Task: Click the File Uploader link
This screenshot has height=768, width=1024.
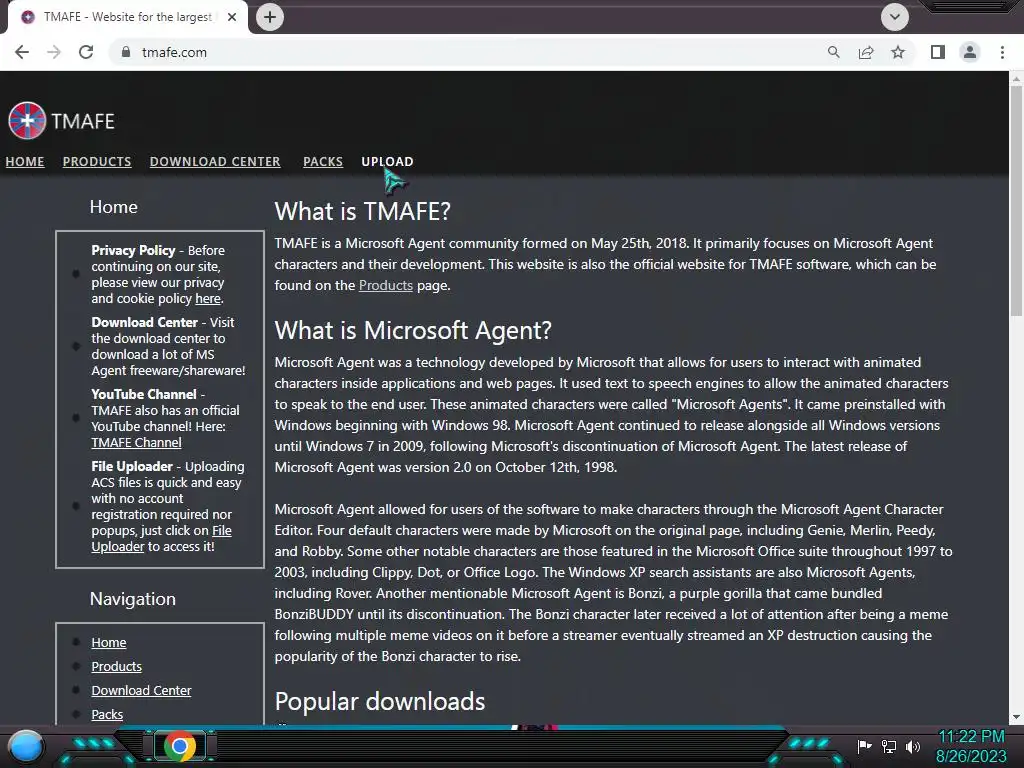Action: tap(161, 539)
